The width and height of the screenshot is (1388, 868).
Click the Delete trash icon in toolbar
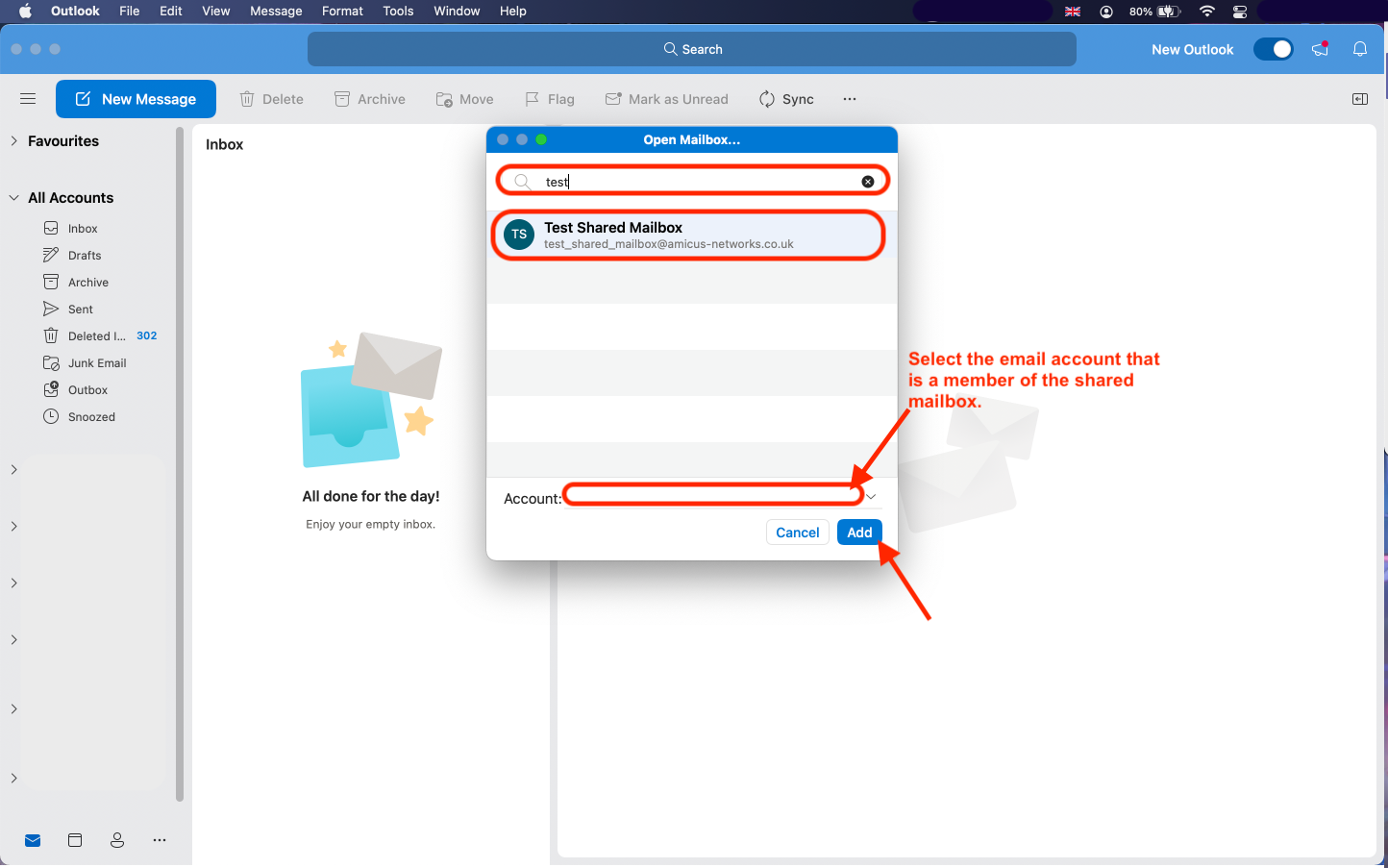(x=247, y=99)
